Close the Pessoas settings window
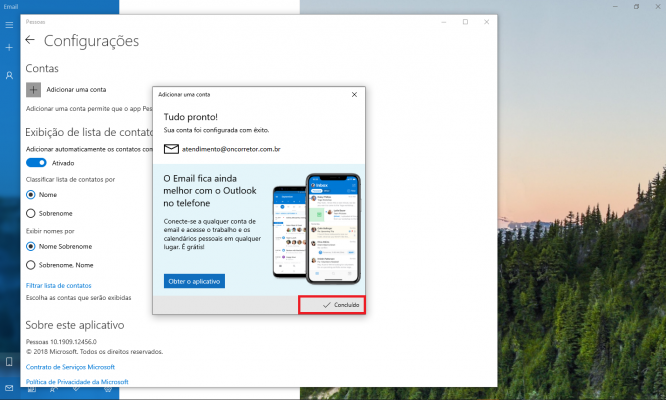 point(487,22)
